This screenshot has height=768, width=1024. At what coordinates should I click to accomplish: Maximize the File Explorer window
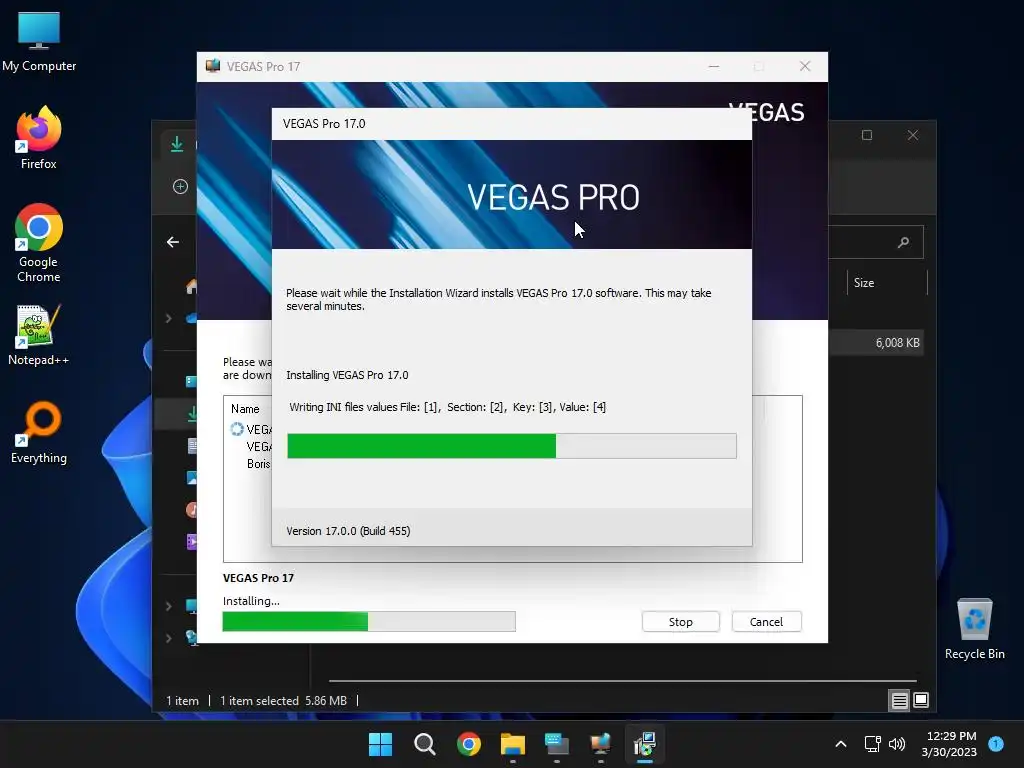867,135
